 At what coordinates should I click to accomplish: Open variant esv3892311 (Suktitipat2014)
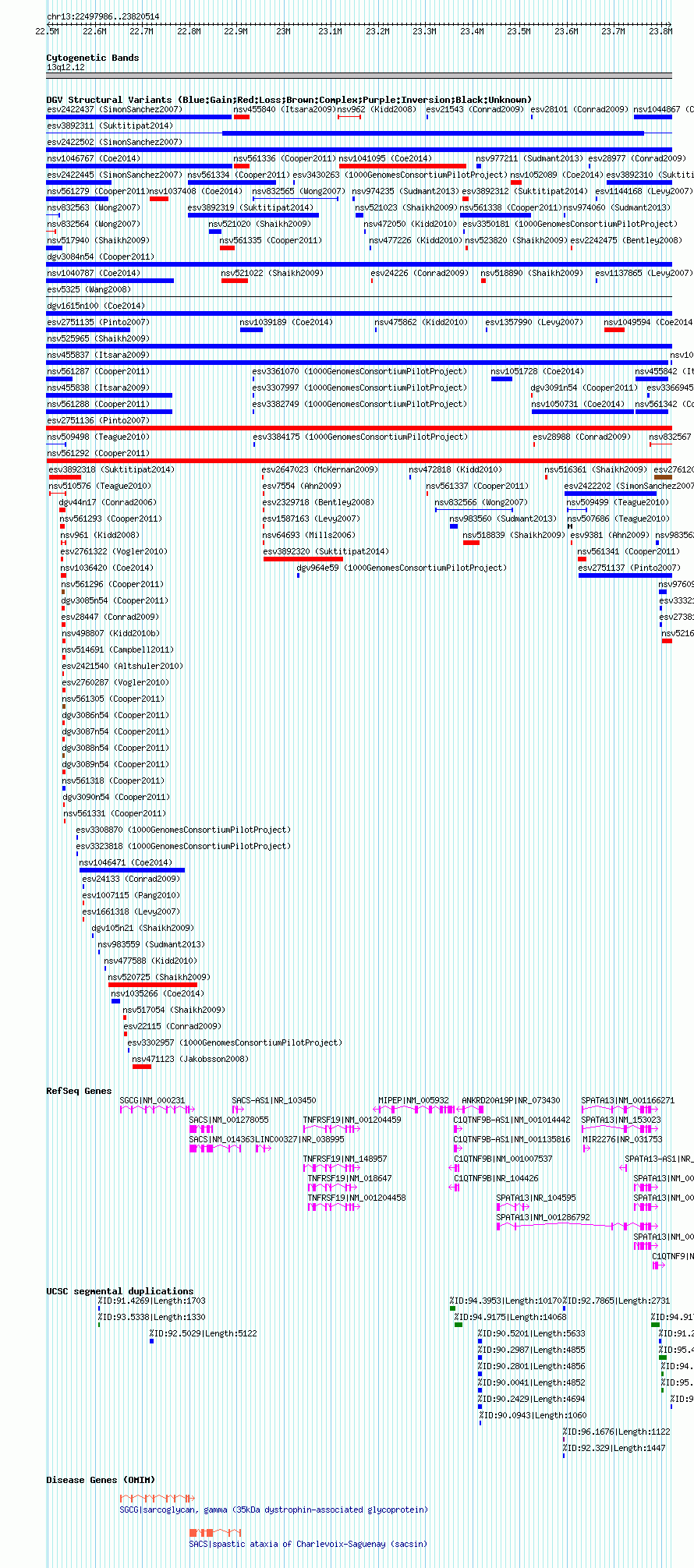pos(110,126)
